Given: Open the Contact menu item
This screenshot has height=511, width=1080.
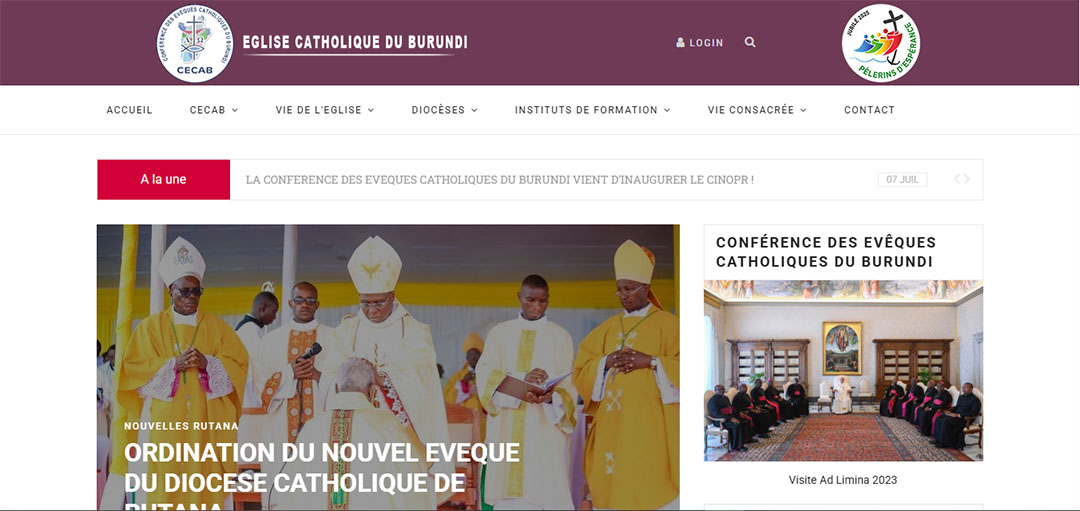Looking at the screenshot, I should (x=869, y=110).
